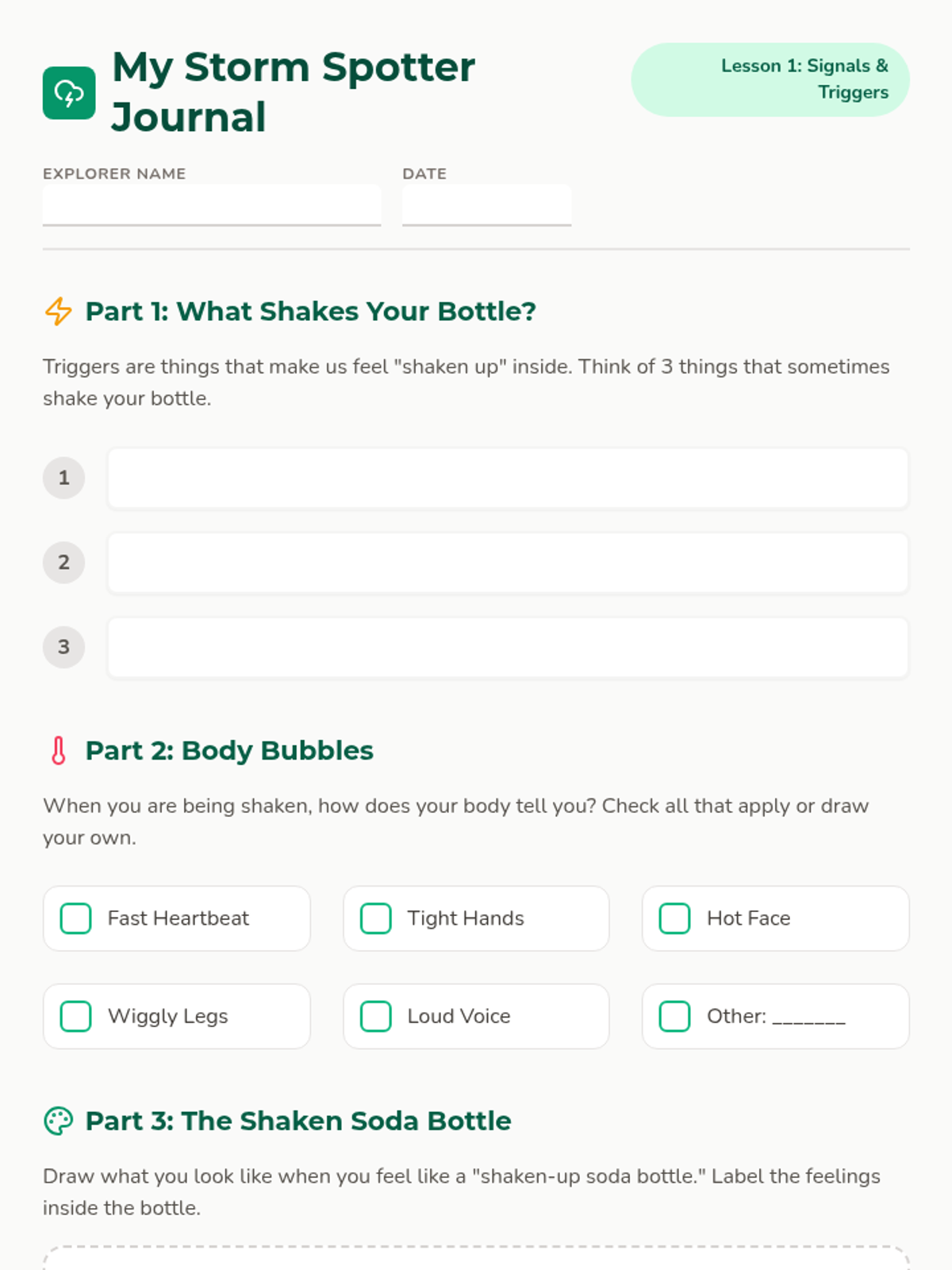Focus the Explorer Name input field
This screenshot has width=952, height=1270.
click(212, 205)
